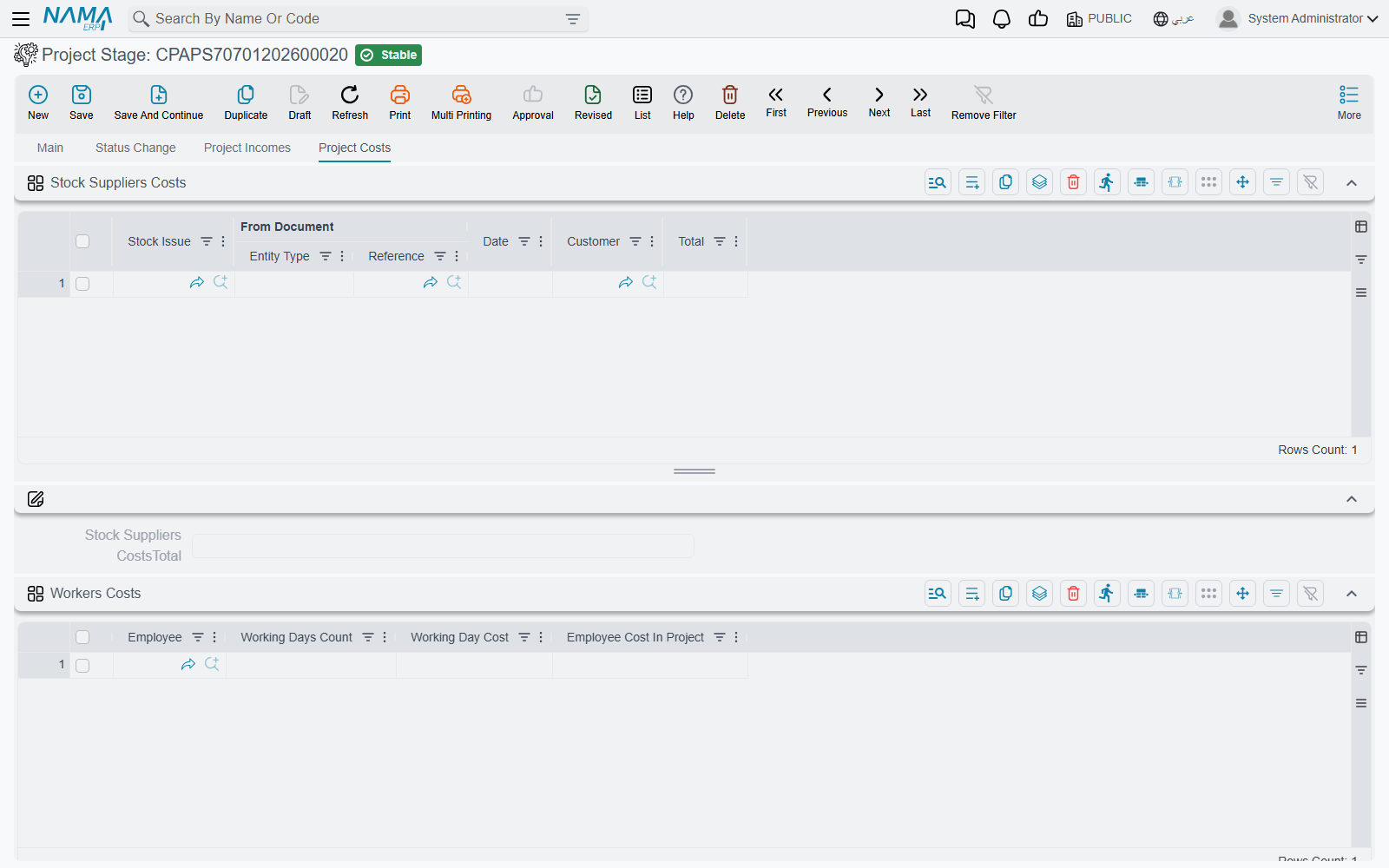This screenshot has width=1389, height=868.
Task: Jump to the Last record
Action: [920, 102]
